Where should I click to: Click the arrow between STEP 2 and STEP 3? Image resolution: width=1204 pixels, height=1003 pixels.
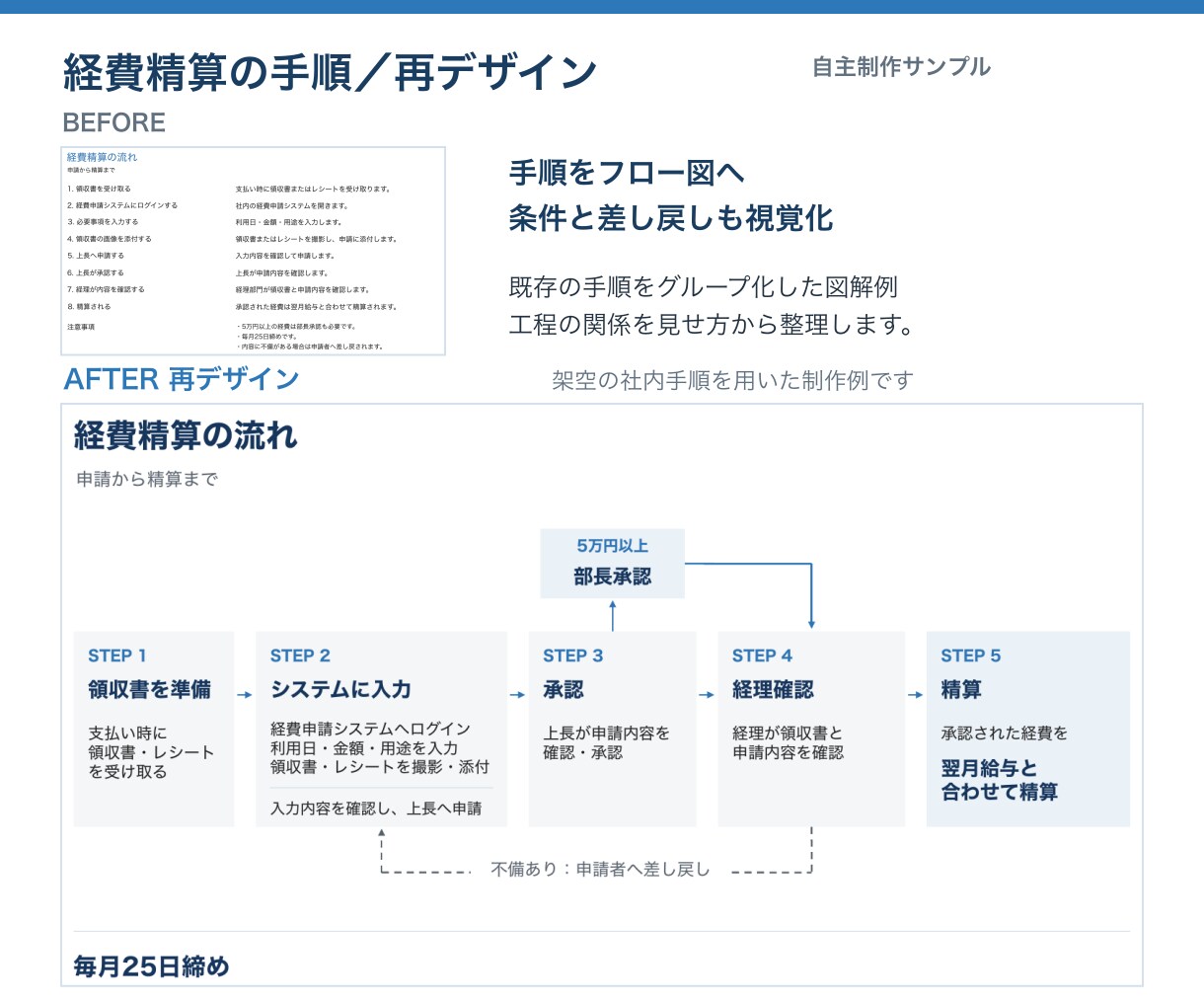(518, 695)
